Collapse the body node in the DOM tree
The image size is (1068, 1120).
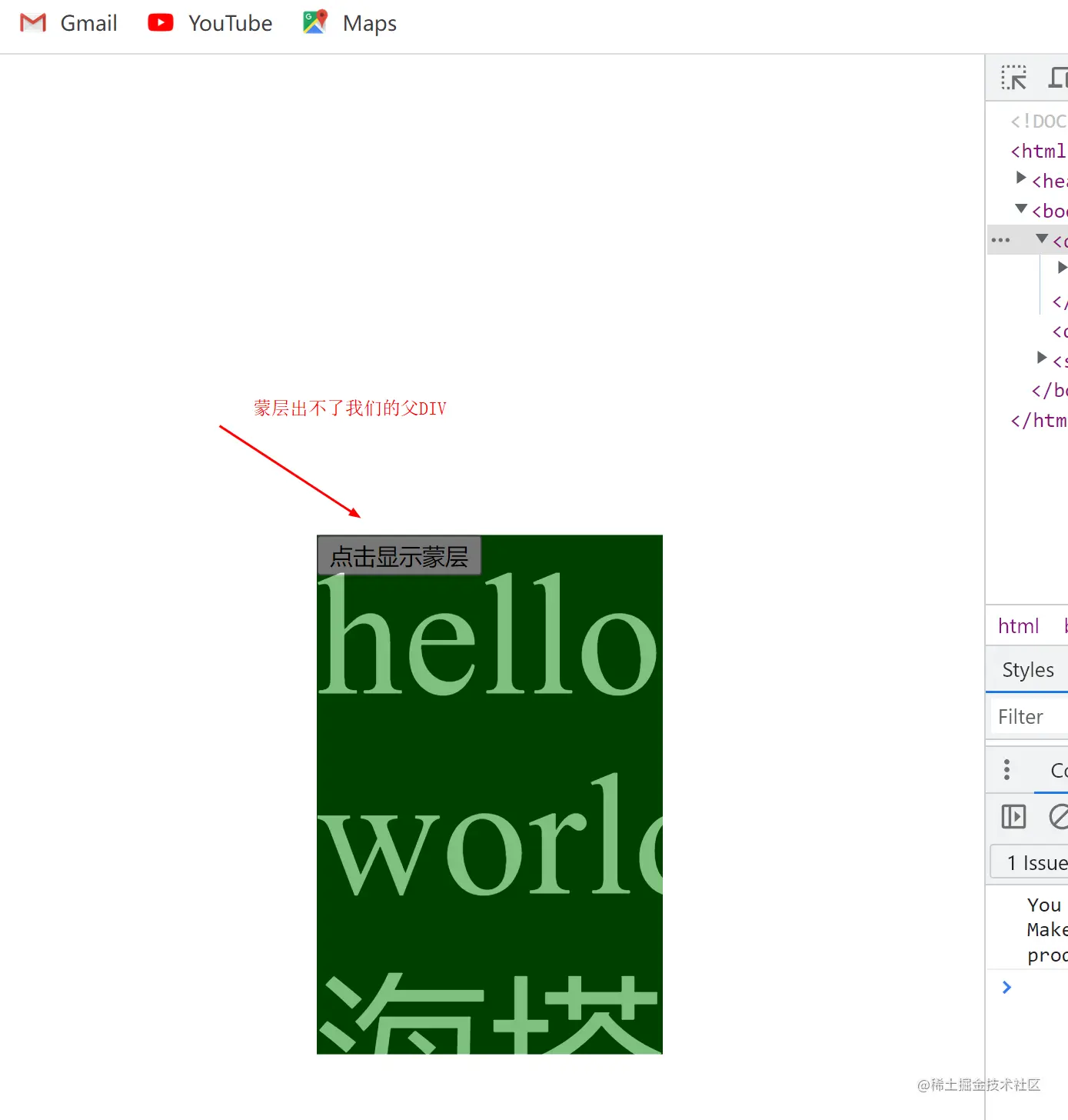1021,208
